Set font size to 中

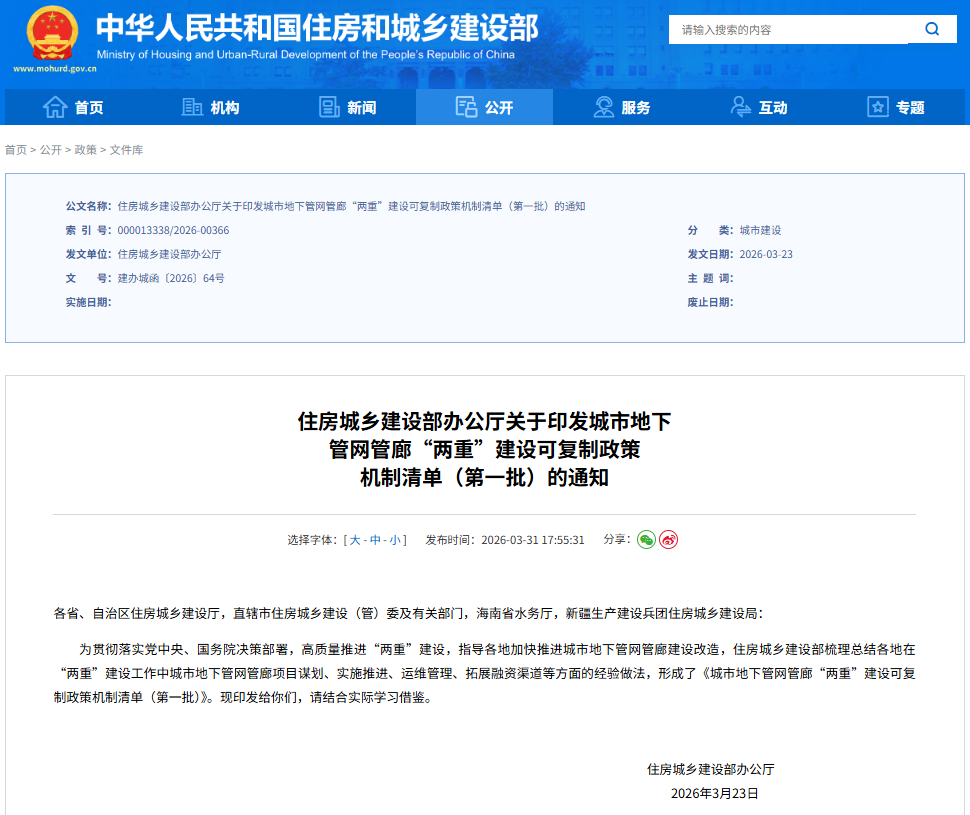click(375, 540)
